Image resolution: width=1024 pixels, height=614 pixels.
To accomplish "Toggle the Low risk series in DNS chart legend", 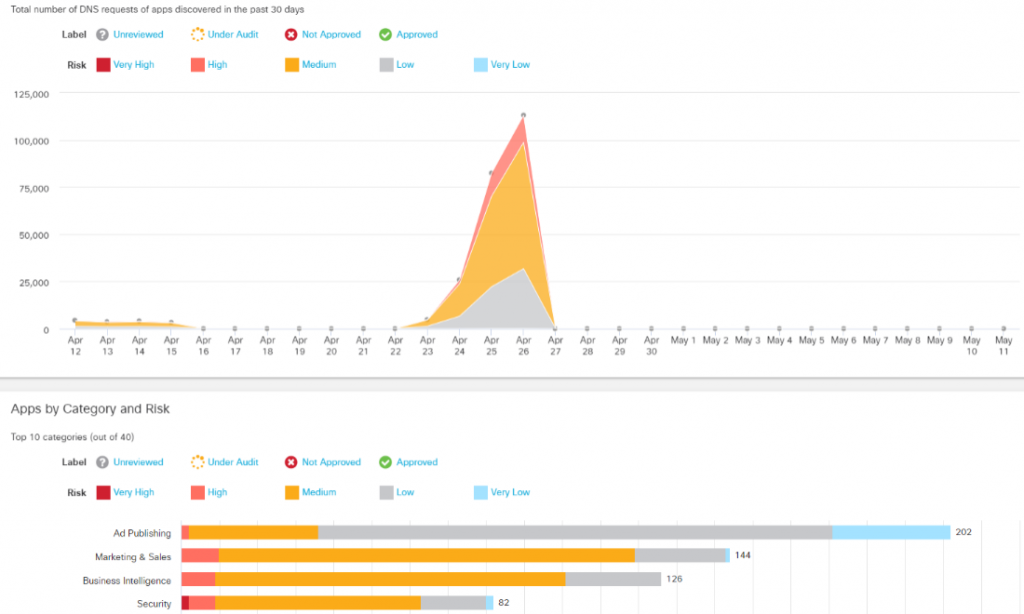I will [386, 65].
